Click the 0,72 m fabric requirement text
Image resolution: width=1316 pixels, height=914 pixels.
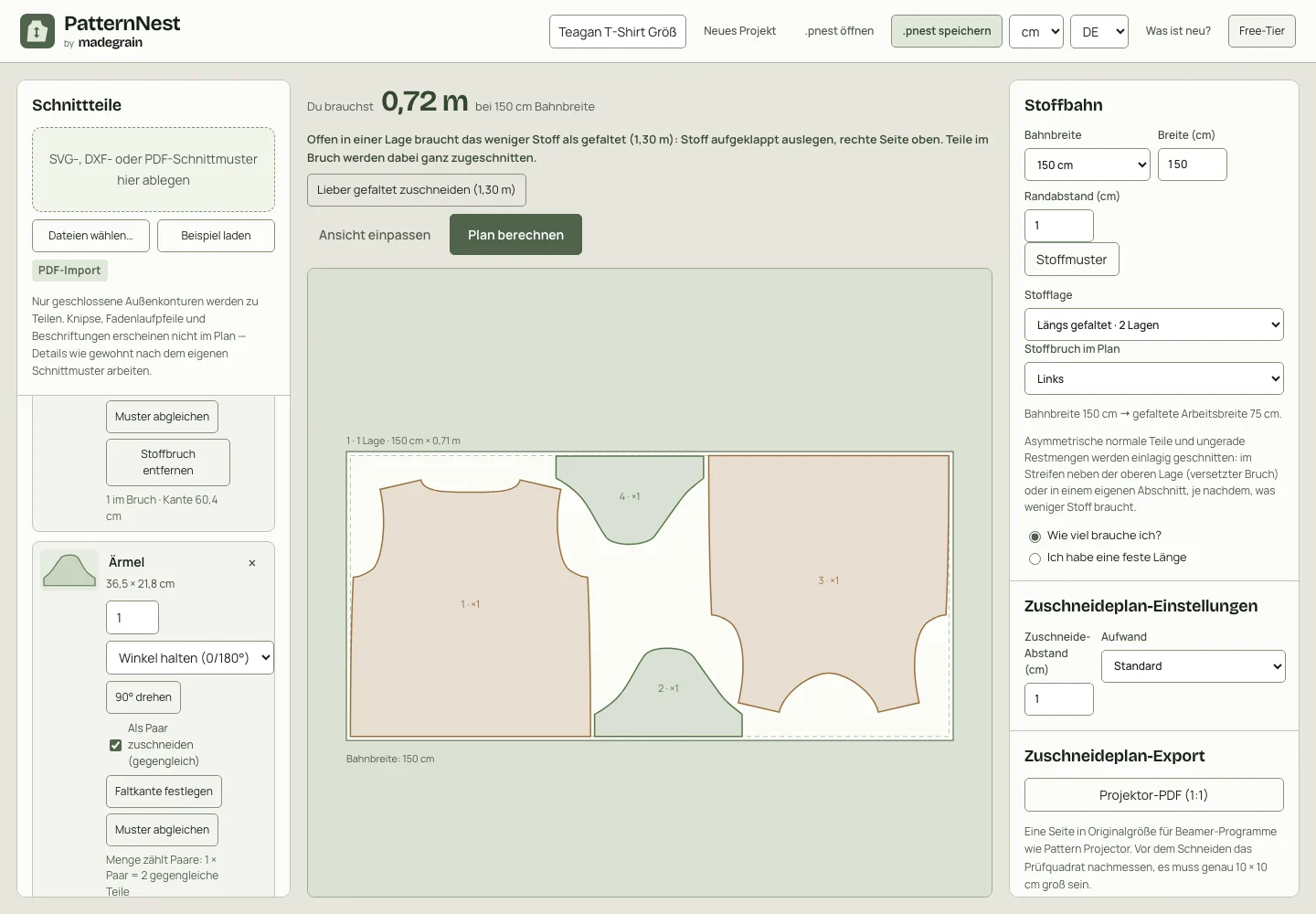coord(425,101)
